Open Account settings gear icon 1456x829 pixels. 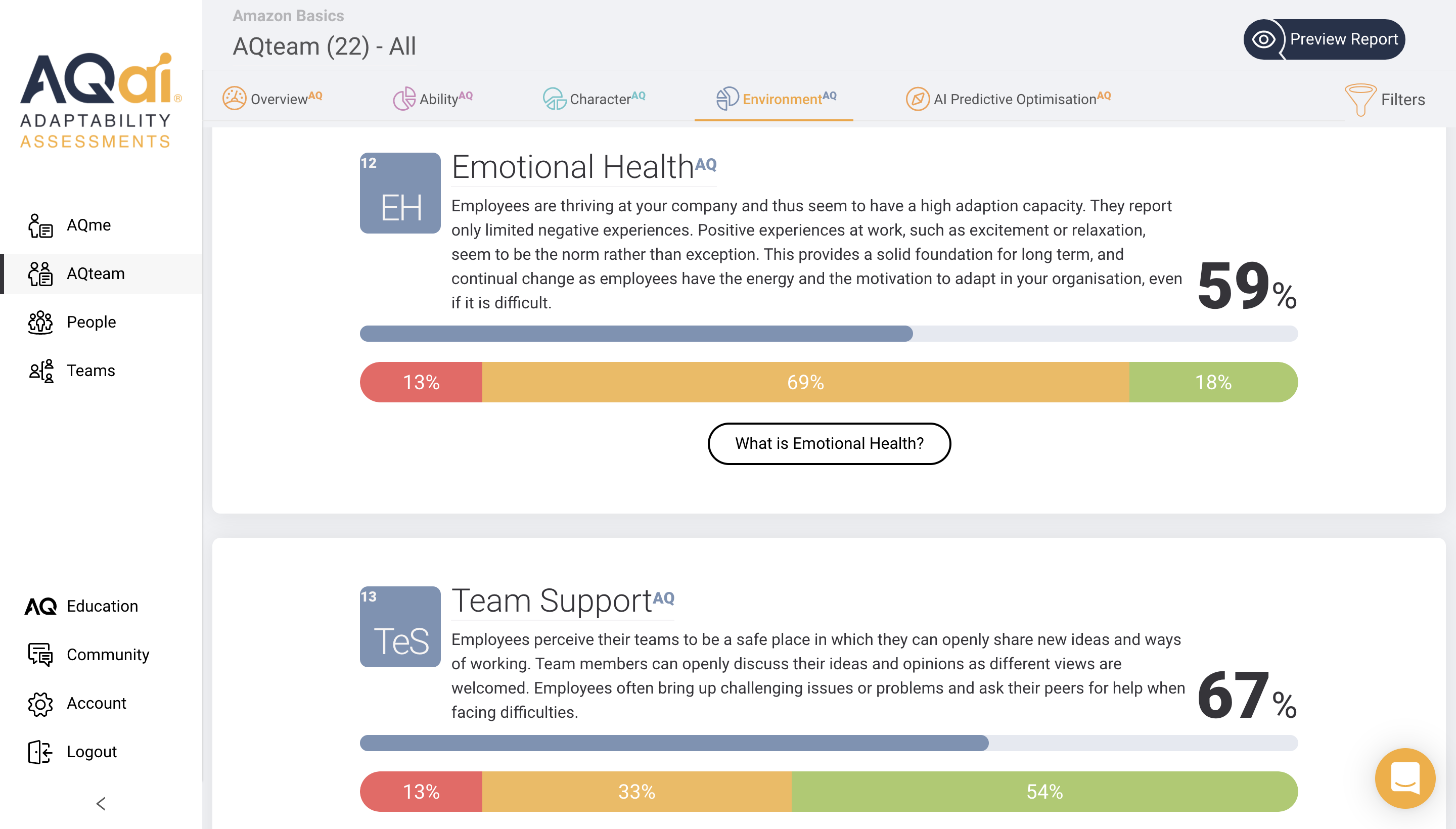point(40,704)
